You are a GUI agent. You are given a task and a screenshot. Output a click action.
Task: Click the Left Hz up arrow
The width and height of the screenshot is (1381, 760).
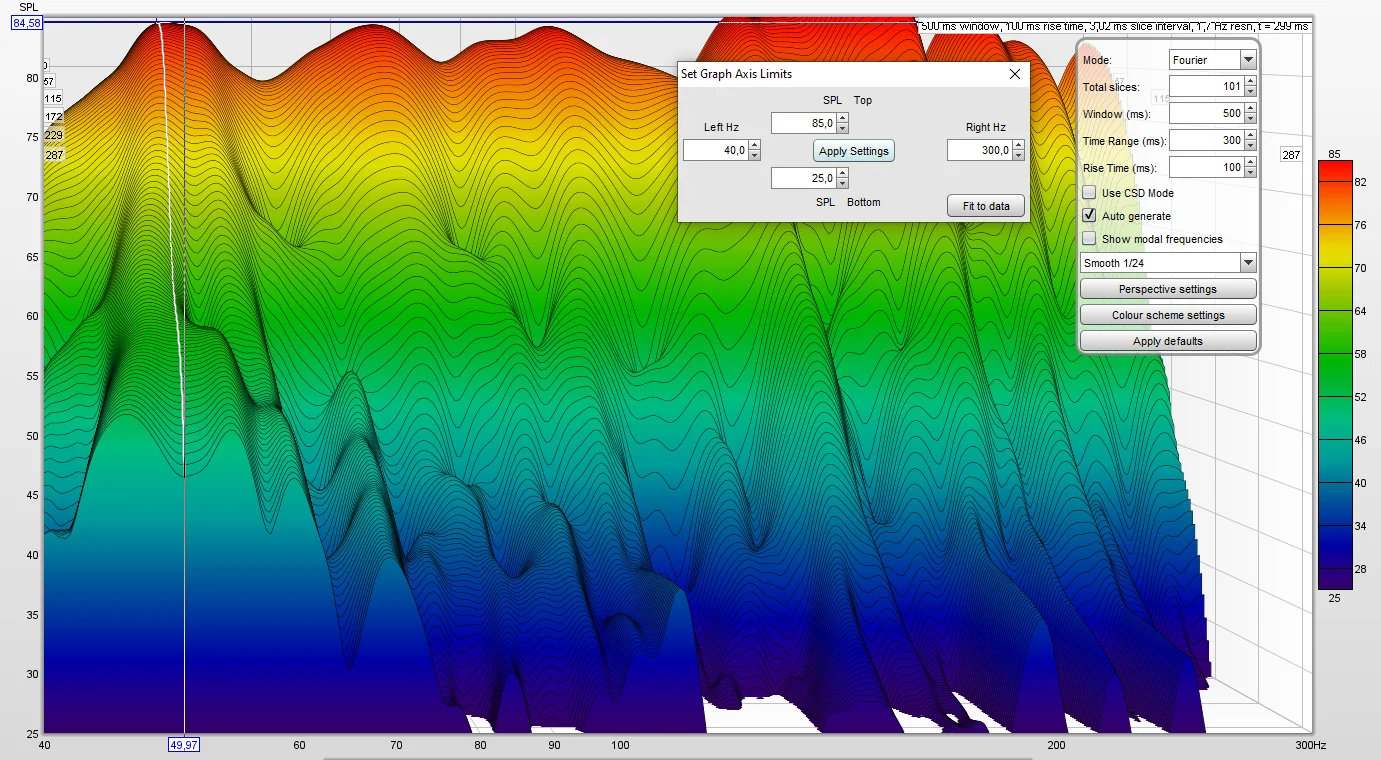(x=754, y=145)
